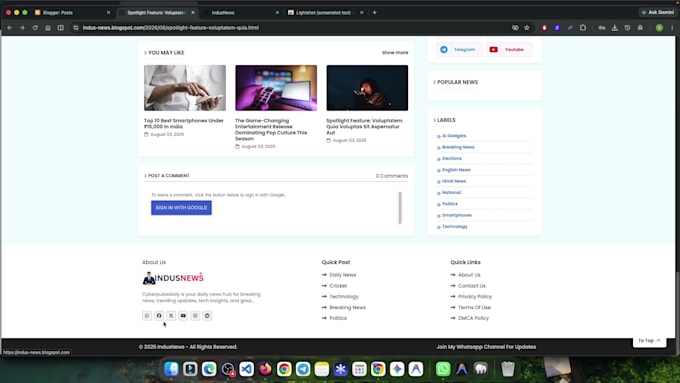This screenshot has width=680, height=383.
Task: Click the Ask Gemini button
Action: pyautogui.click(x=658, y=13)
